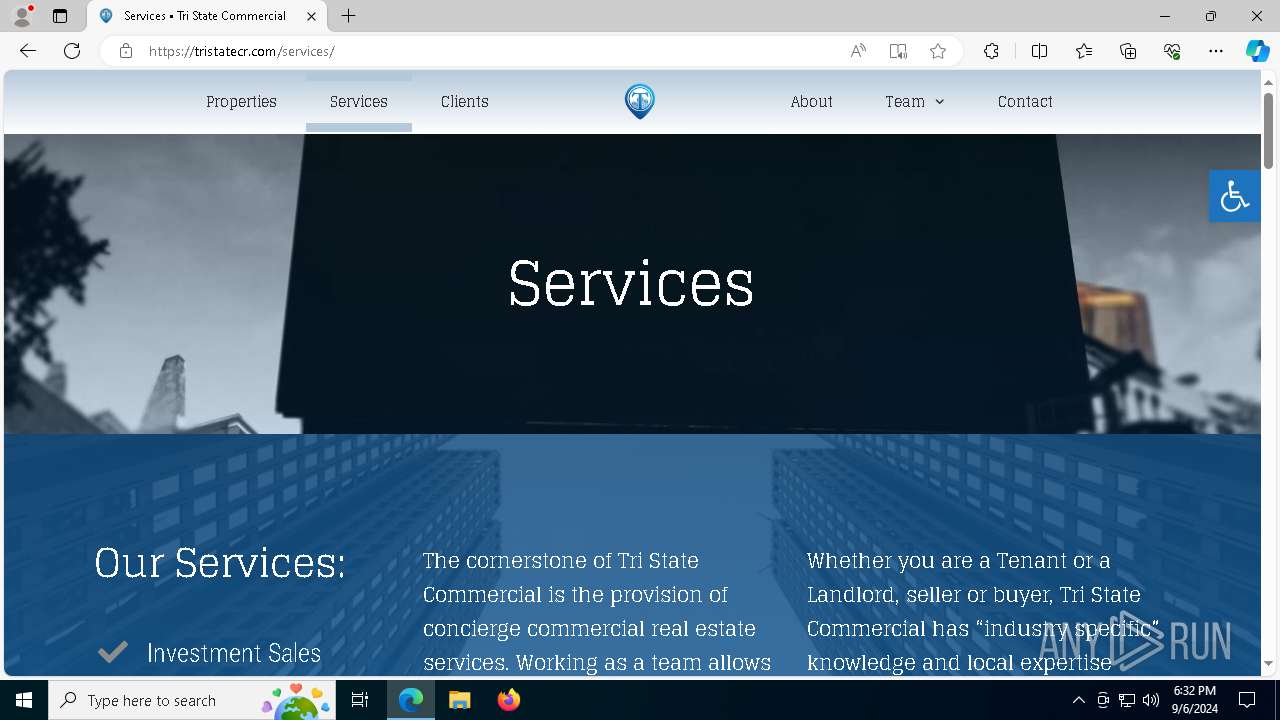
Task: Click the Tri State Commercial logo
Action: (640, 101)
